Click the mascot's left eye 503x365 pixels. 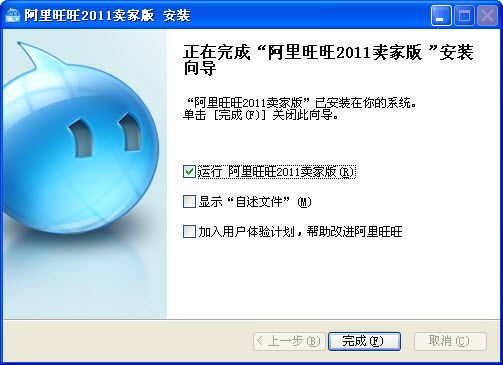[82, 137]
